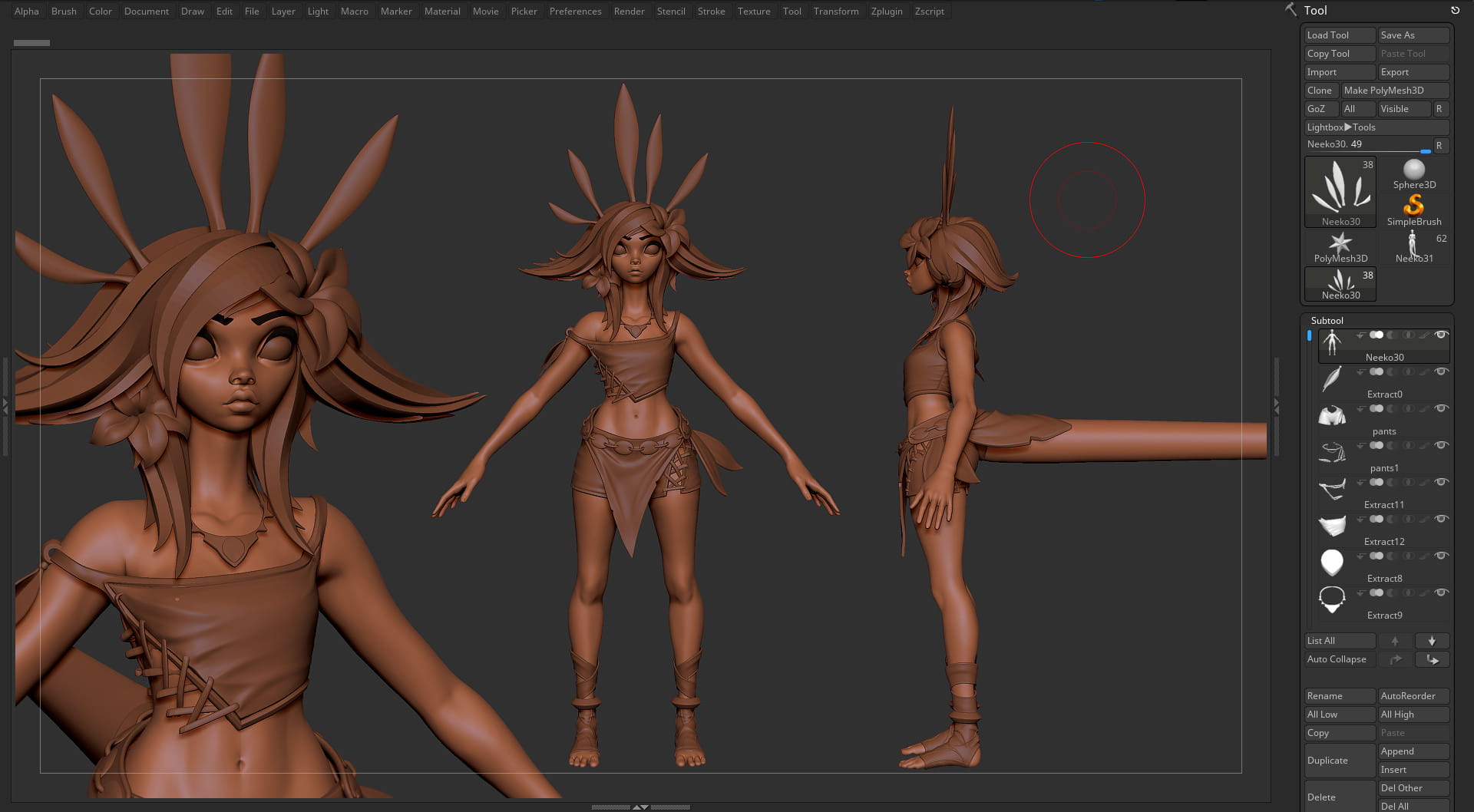The width and height of the screenshot is (1474, 812).
Task: Click the arrow icon in the Neeko30 subtool row
Action: pyautogui.click(x=1360, y=335)
